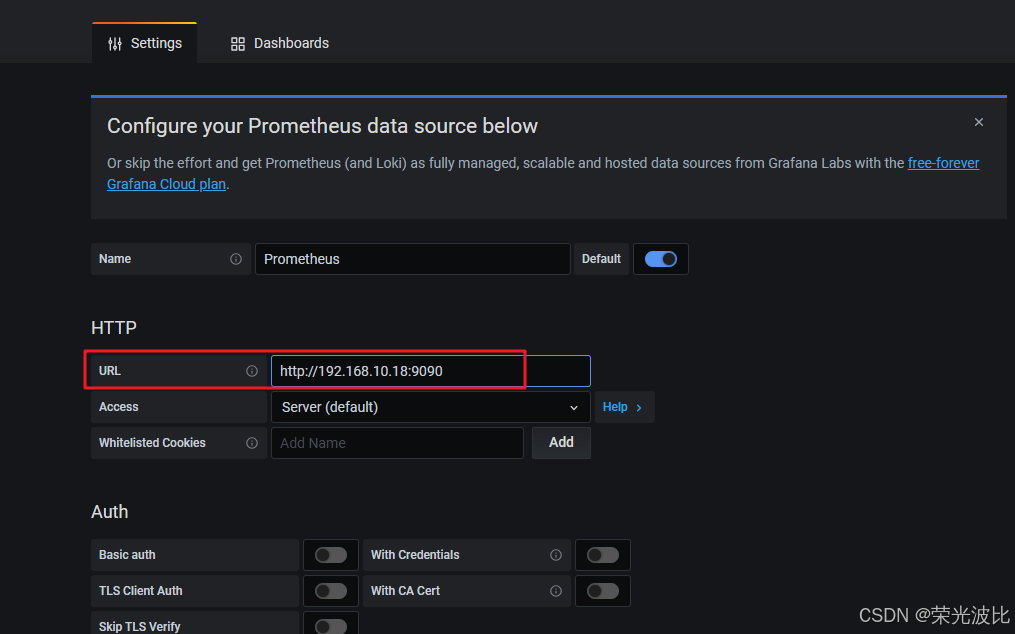Viewport: 1015px width, 634px height.
Task: Click the Whitelisted Cookies label
Action: tap(152, 443)
